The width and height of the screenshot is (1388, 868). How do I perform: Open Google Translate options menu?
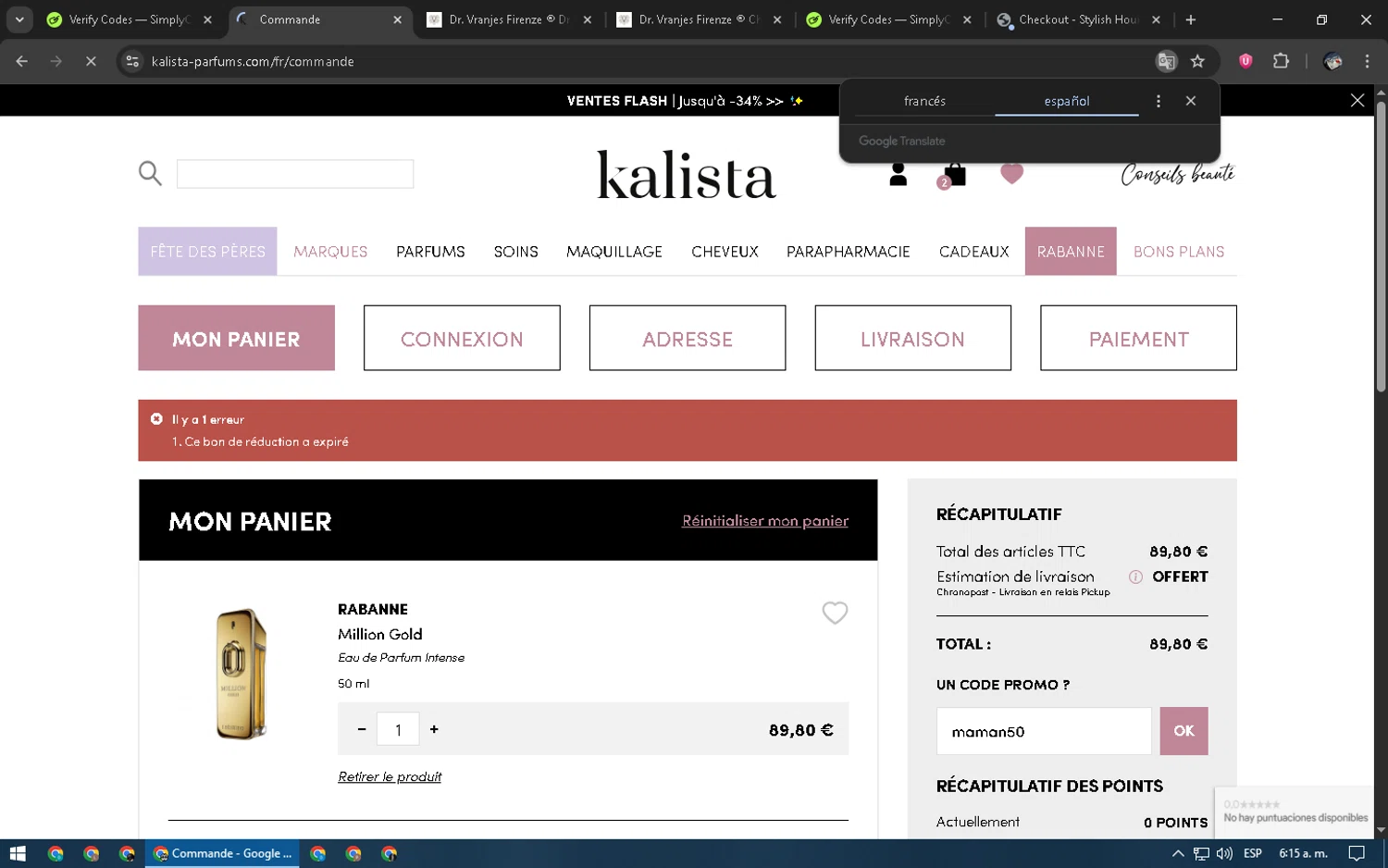pyautogui.click(x=1159, y=101)
